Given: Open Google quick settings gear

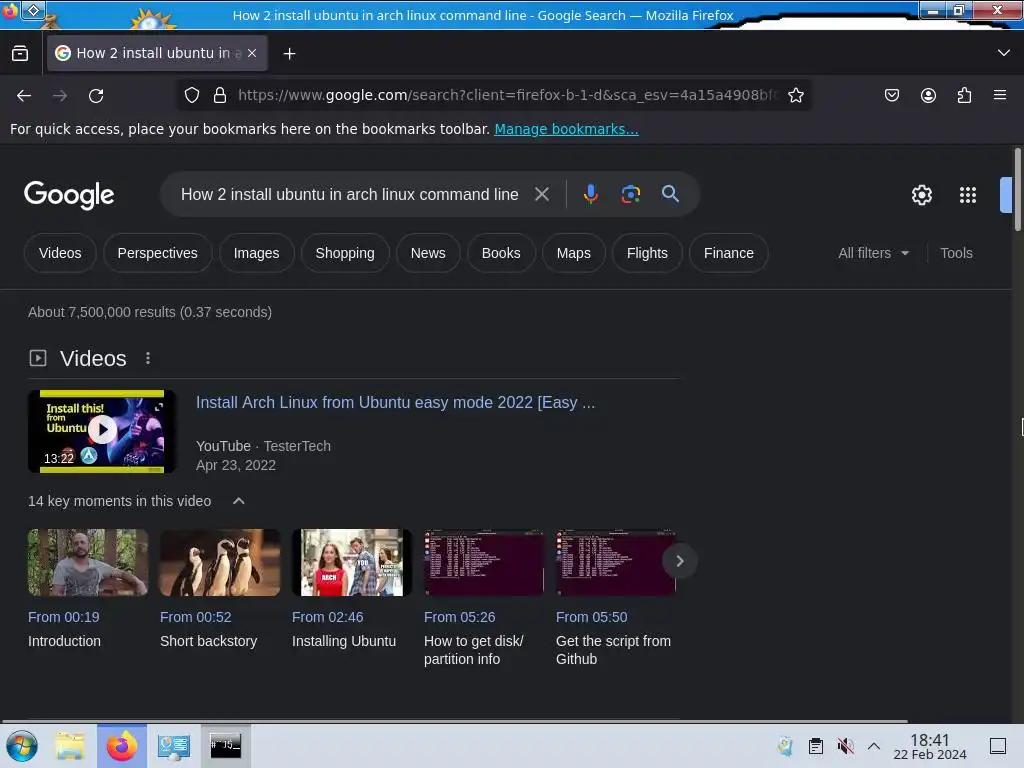Looking at the screenshot, I should [x=921, y=195].
